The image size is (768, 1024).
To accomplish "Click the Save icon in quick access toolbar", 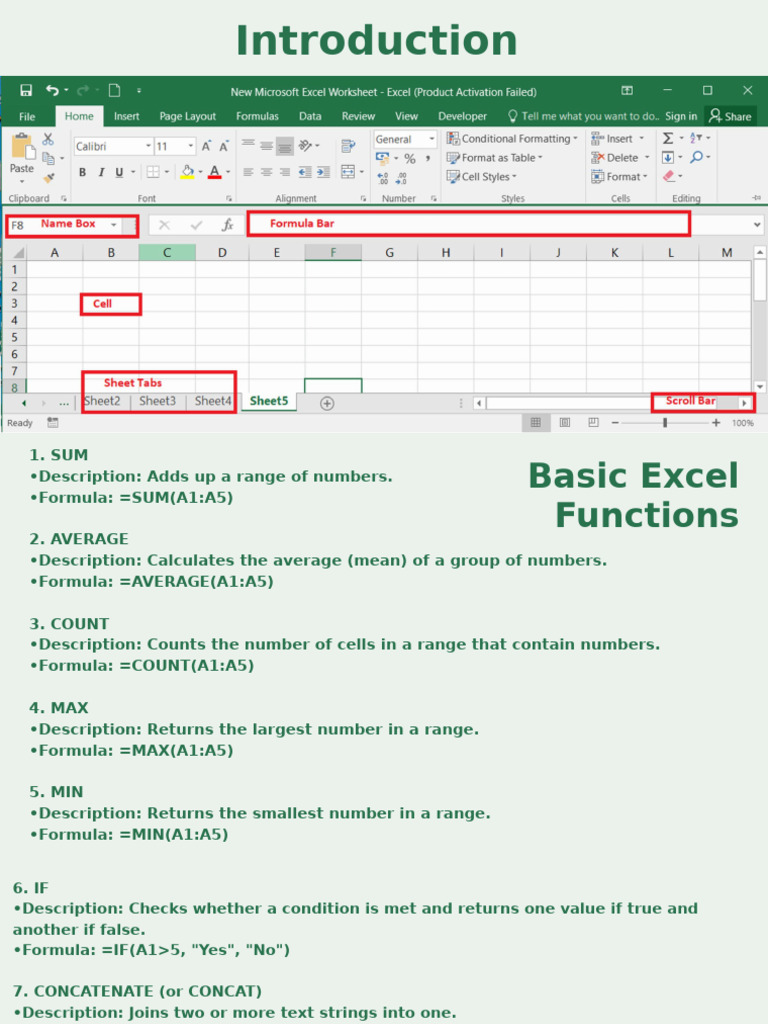I will click(26, 90).
